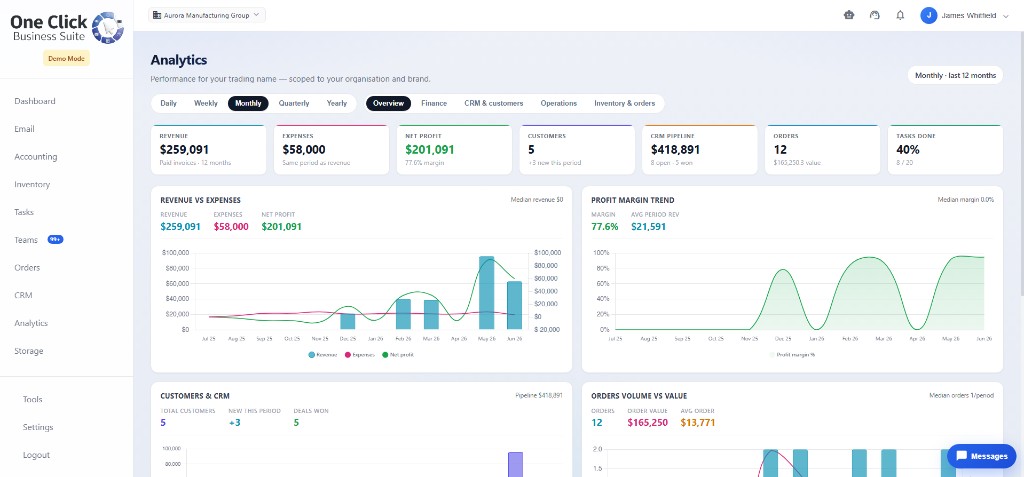Image resolution: width=1024 pixels, height=477 pixels.
Task: Select the Yearly period option
Action: point(337,103)
